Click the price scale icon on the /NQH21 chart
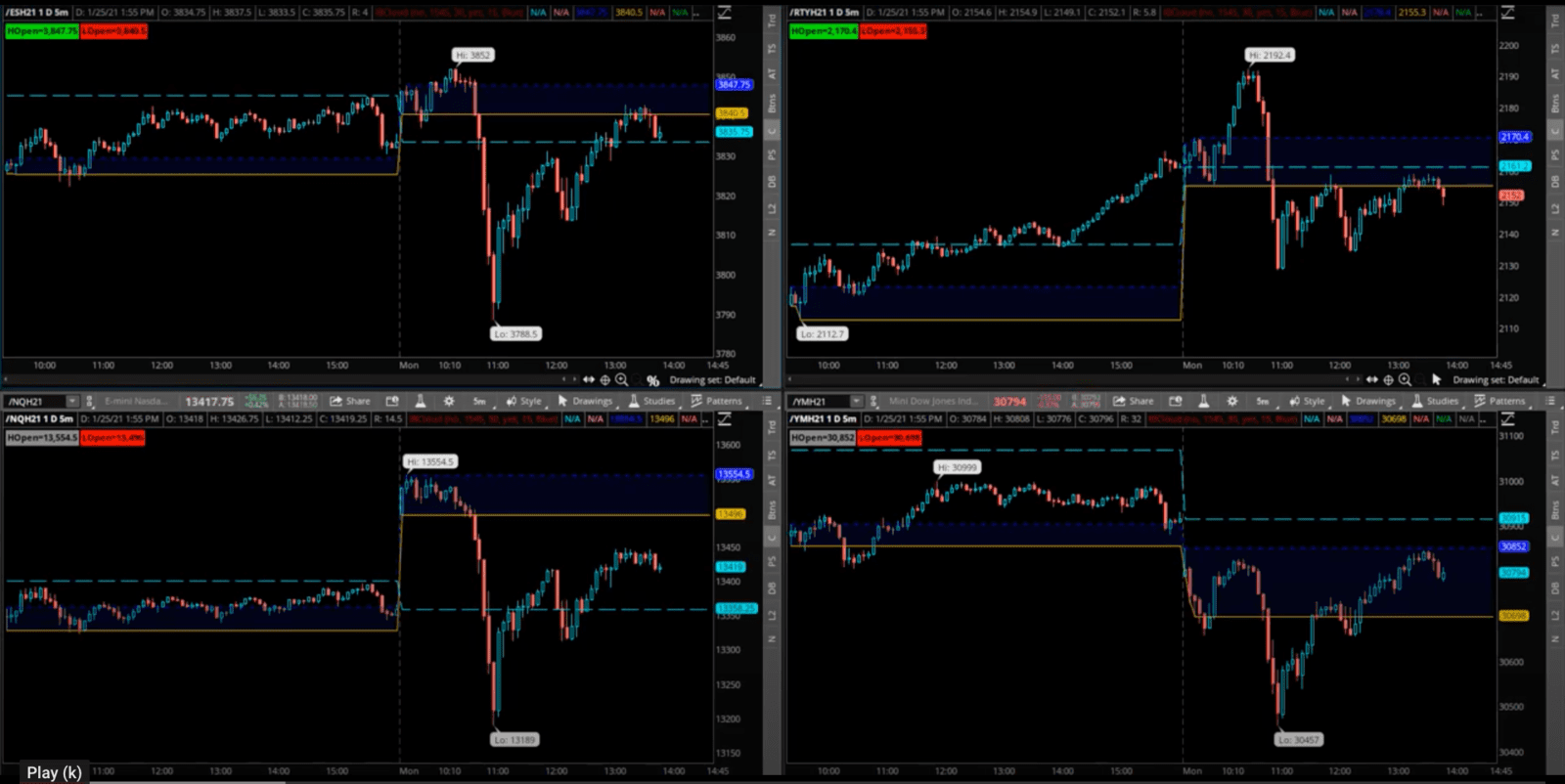 click(x=725, y=418)
